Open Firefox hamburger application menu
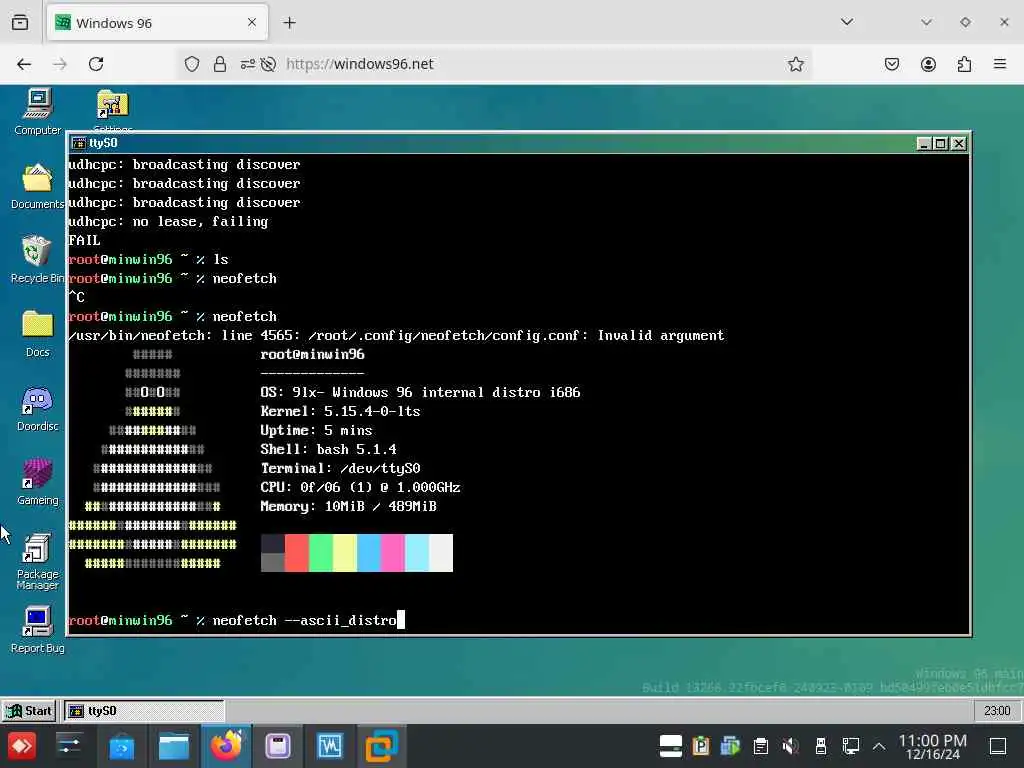This screenshot has height=768, width=1024. (x=1000, y=64)
